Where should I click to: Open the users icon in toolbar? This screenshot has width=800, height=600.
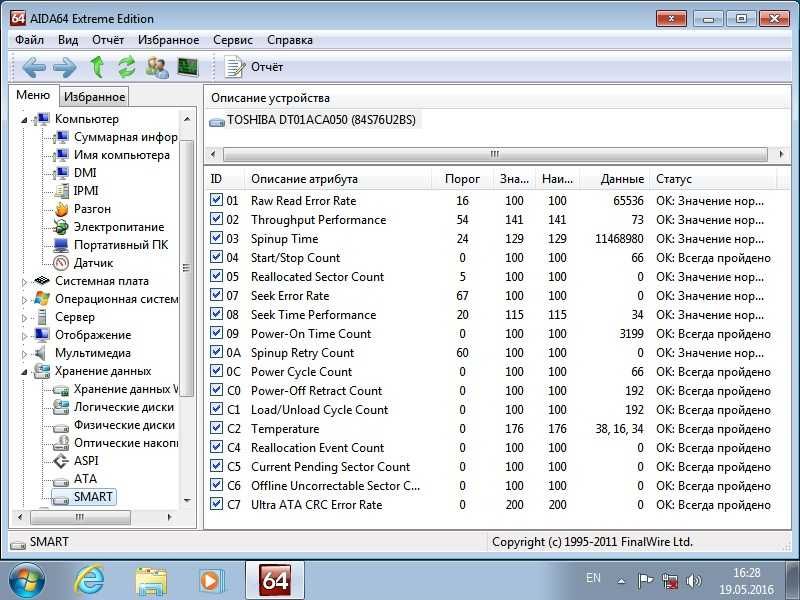(x=157, y=67)
